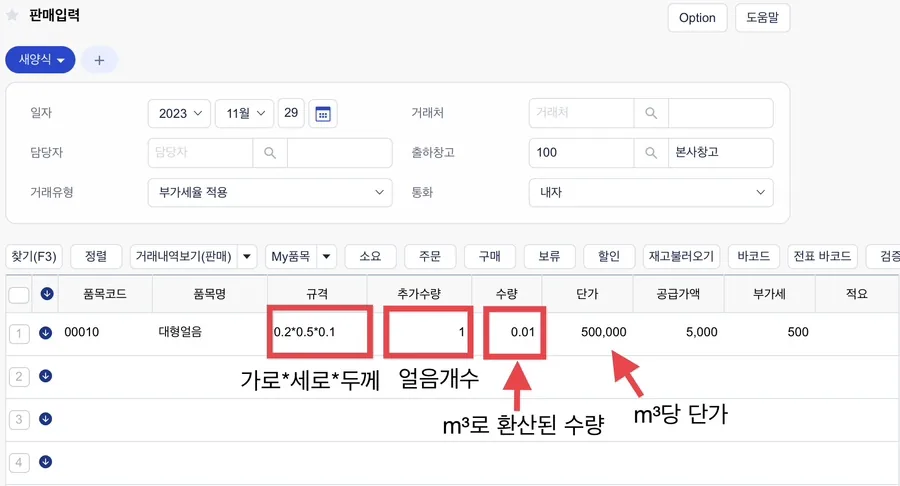
Task: Open the 통화 내자 dropdown
Action: pos(651,192)
